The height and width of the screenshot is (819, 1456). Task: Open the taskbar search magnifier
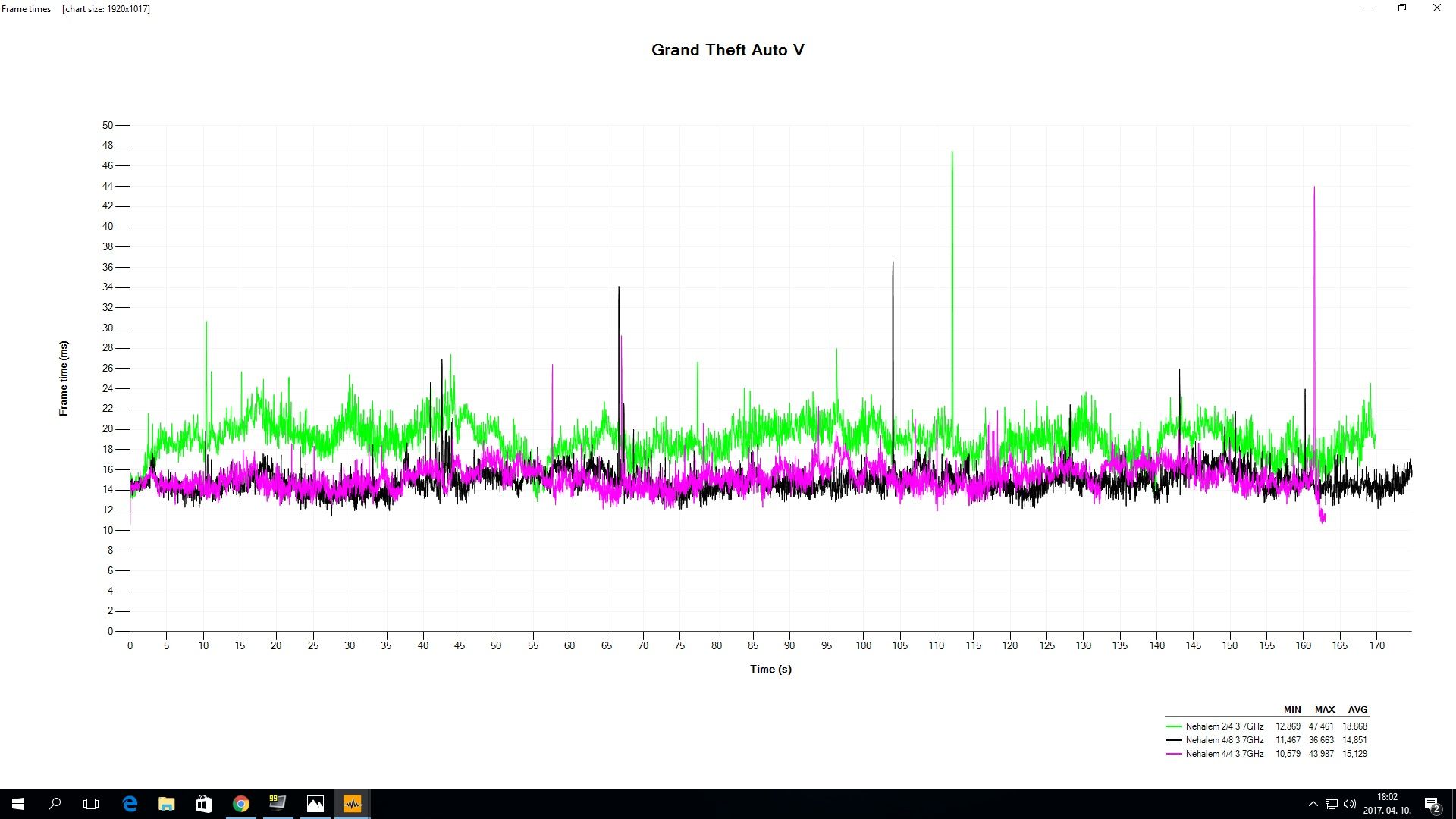(55, 804)
